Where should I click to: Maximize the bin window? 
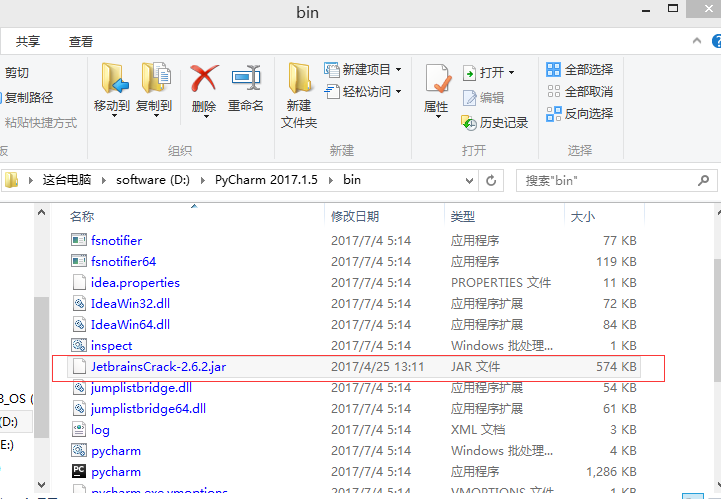(673, 8)
